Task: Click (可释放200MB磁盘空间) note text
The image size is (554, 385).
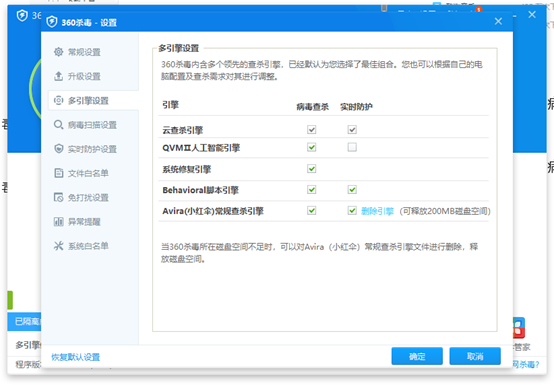Action: coord(445,211)
